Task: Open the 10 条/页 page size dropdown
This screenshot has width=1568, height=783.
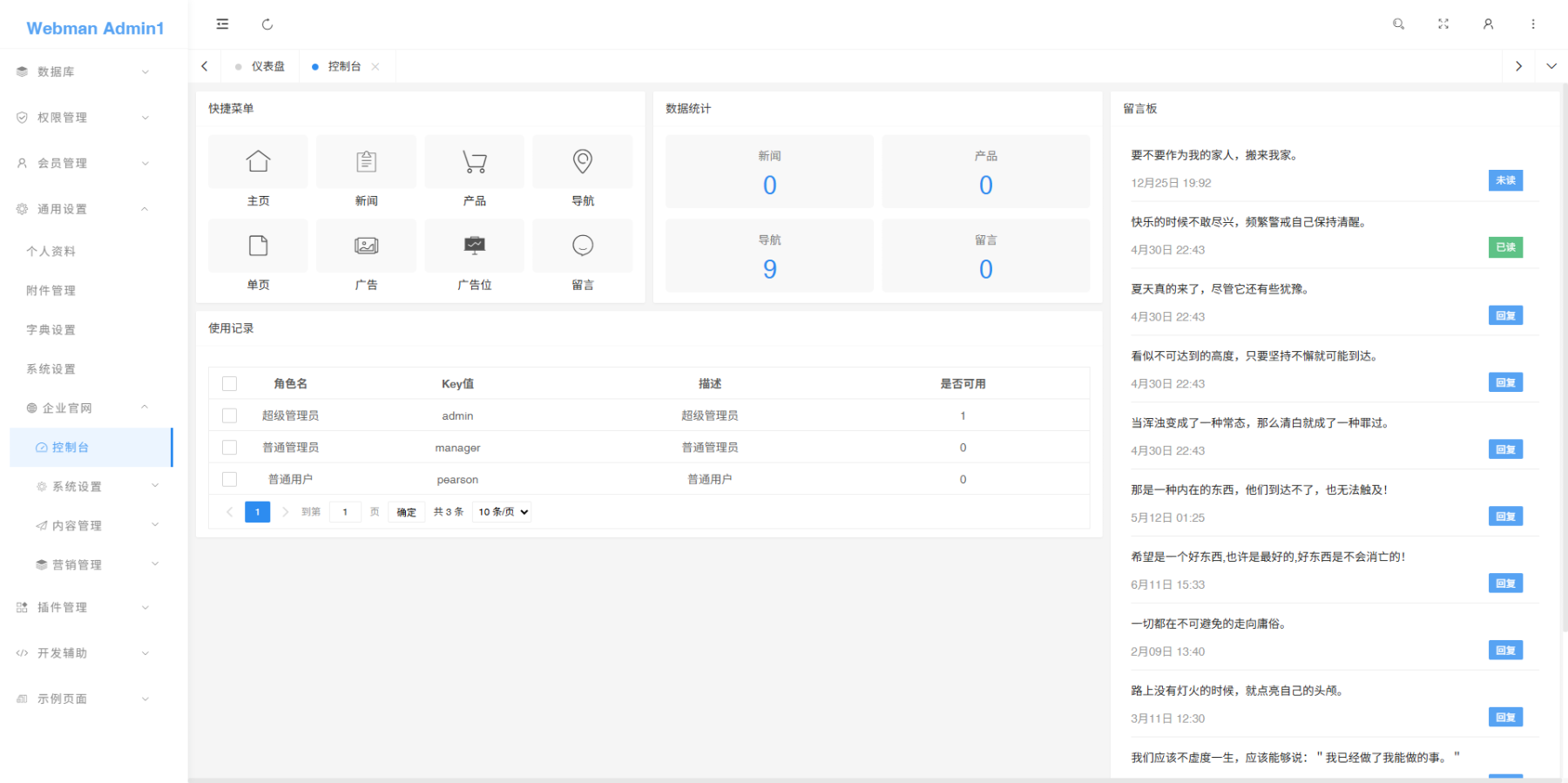Action: point(503,512)
